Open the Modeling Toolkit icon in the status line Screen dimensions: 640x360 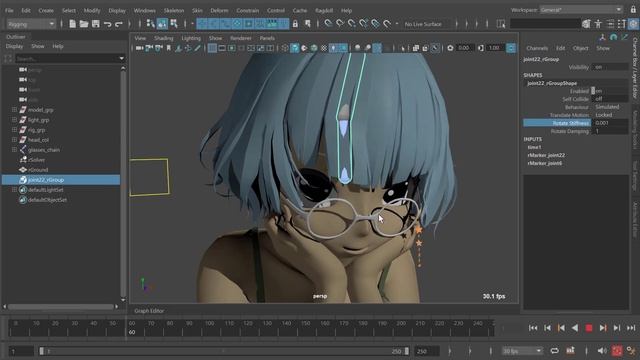coord(587,24)
